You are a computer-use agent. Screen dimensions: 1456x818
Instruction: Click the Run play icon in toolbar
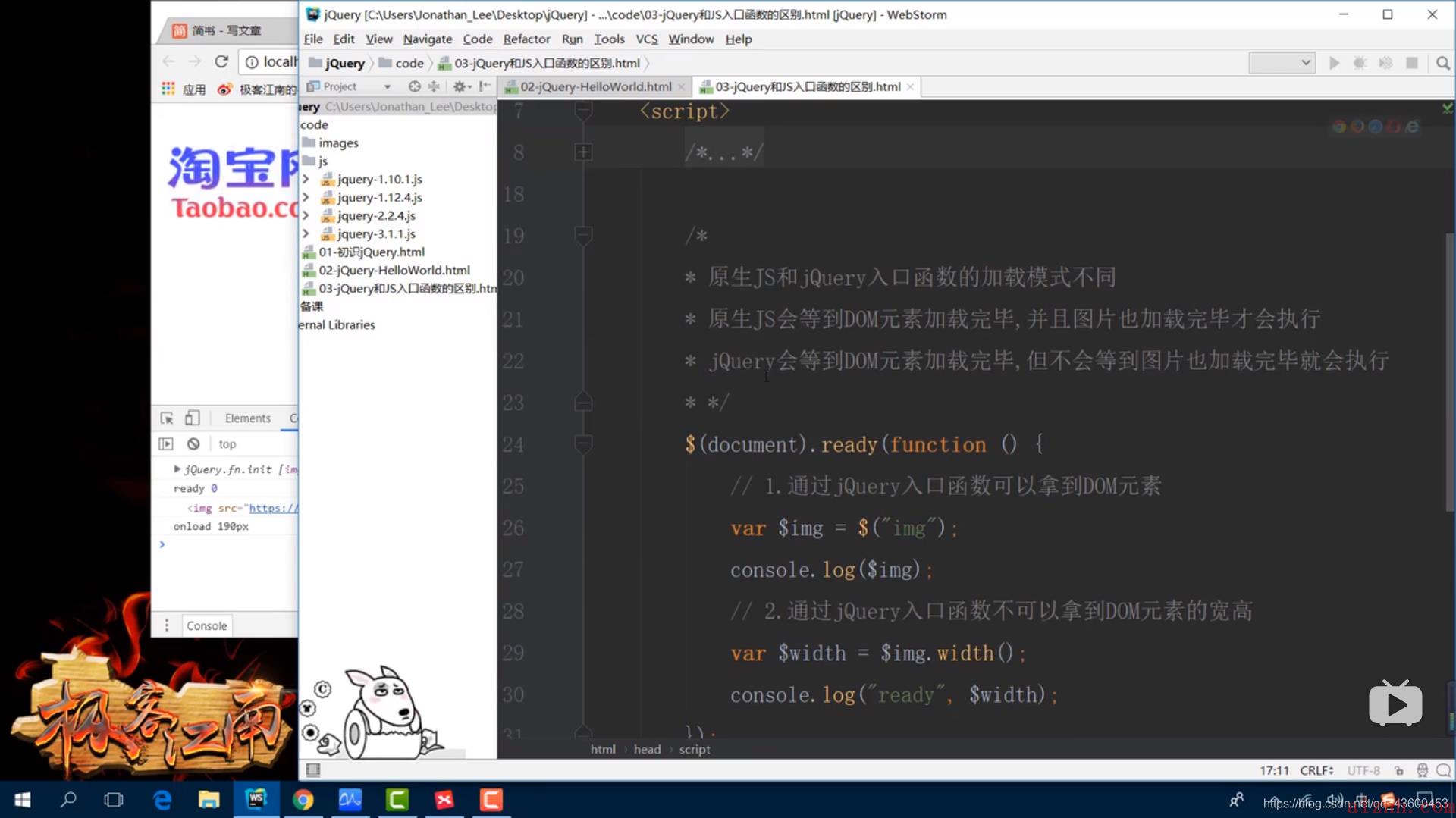coord(1334,63)
